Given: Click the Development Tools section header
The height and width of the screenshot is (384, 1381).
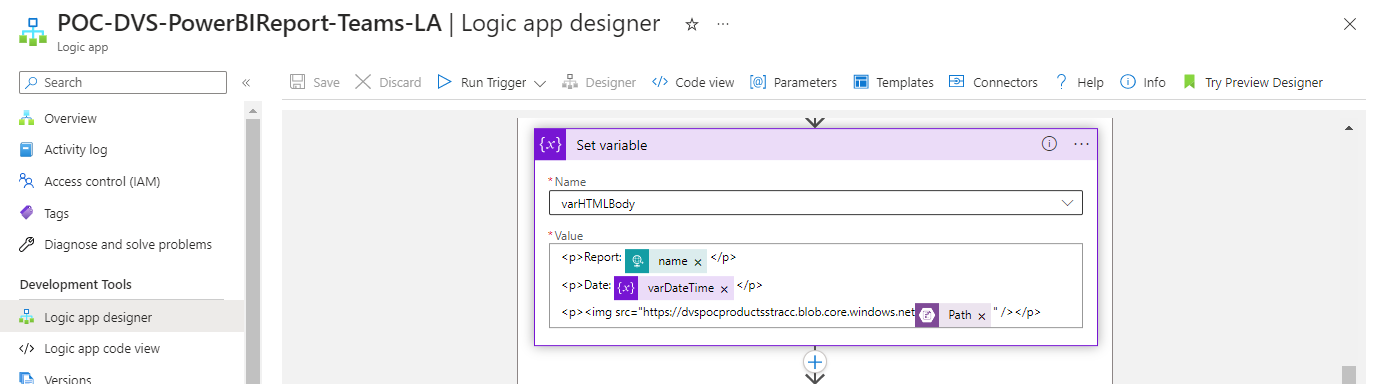Looking at the screenshot, I should click(x=75, y=285).
